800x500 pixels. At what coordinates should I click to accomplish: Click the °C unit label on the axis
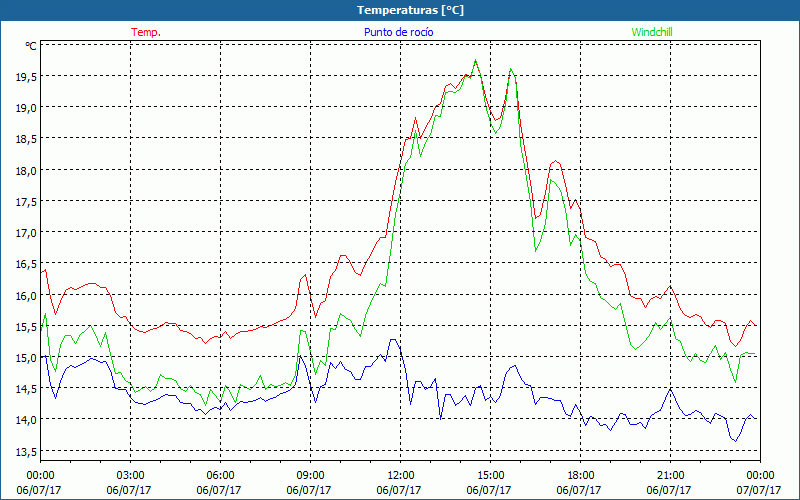pyautogui.click(x=31, y=46)
